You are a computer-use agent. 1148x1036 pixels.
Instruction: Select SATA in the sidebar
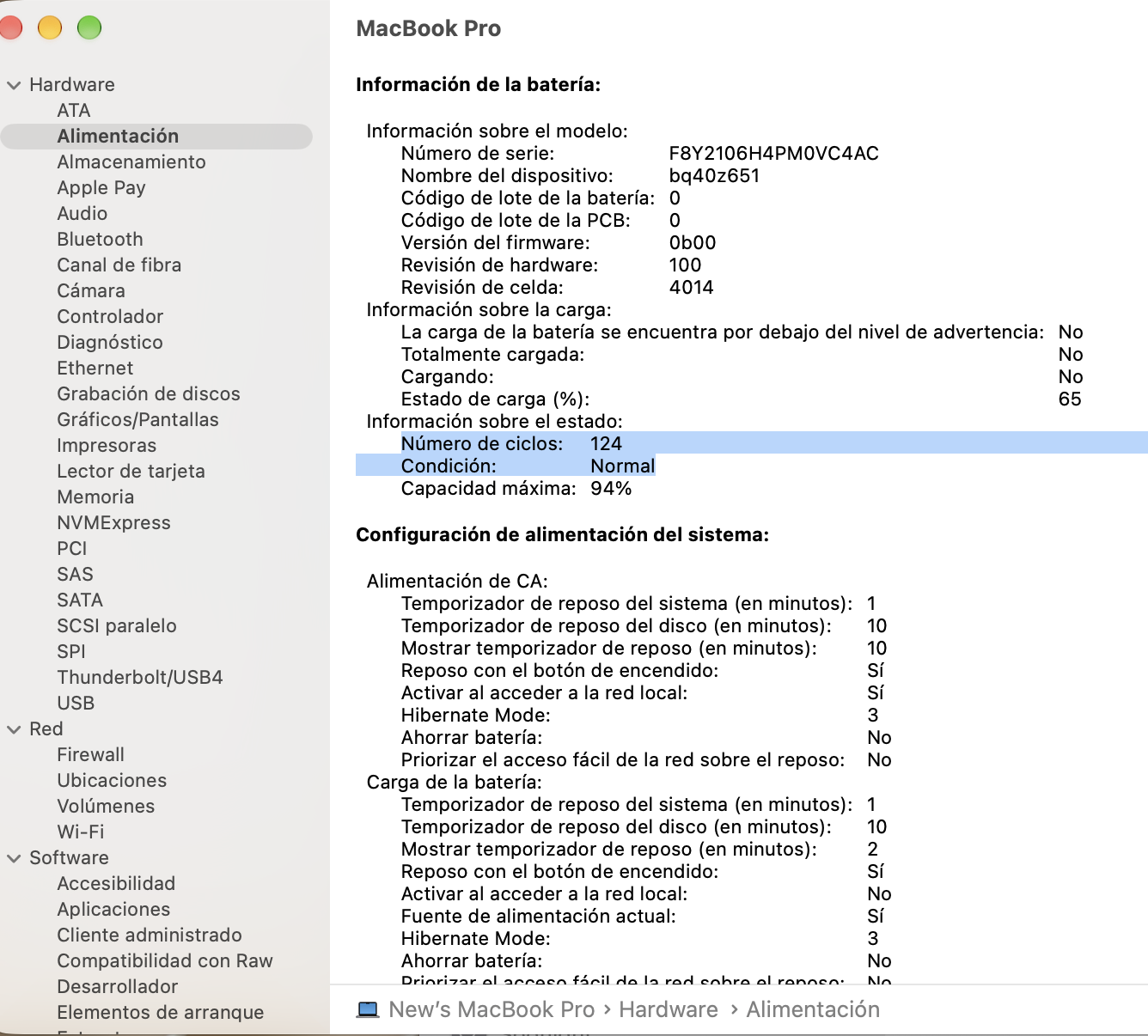(x=80, y=600)
